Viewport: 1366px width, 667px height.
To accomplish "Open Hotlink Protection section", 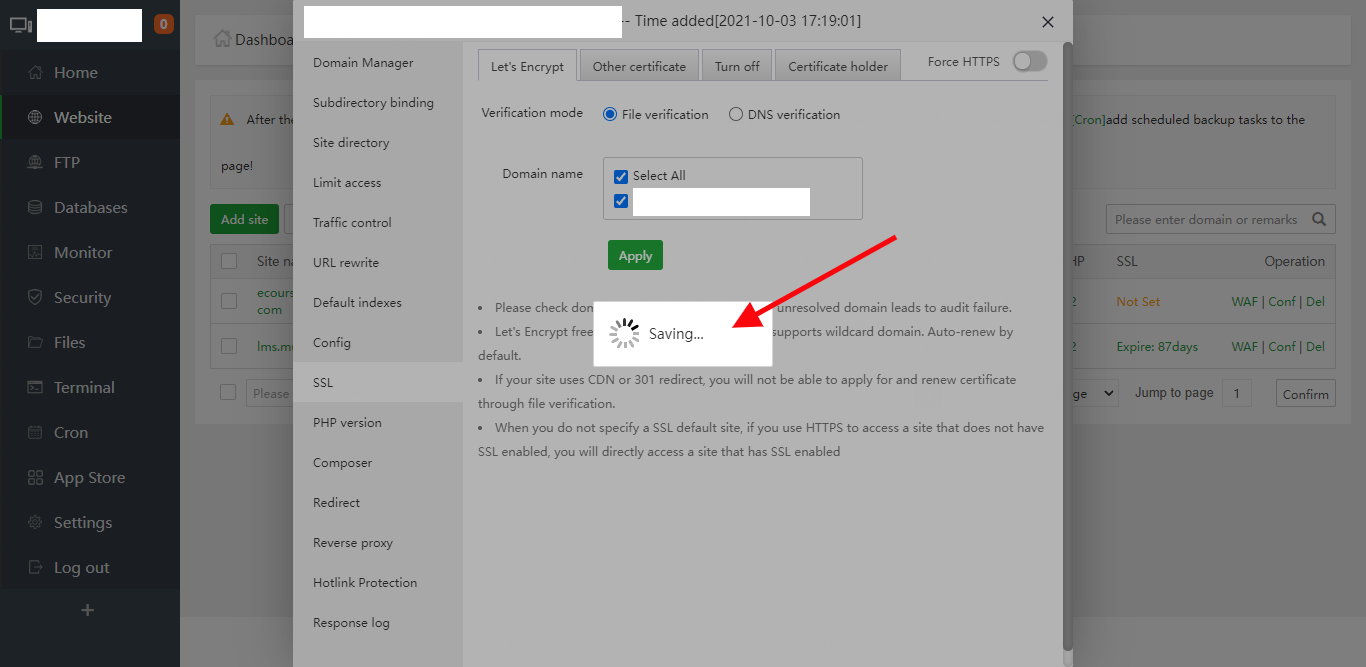I will [x=378, y=582].
